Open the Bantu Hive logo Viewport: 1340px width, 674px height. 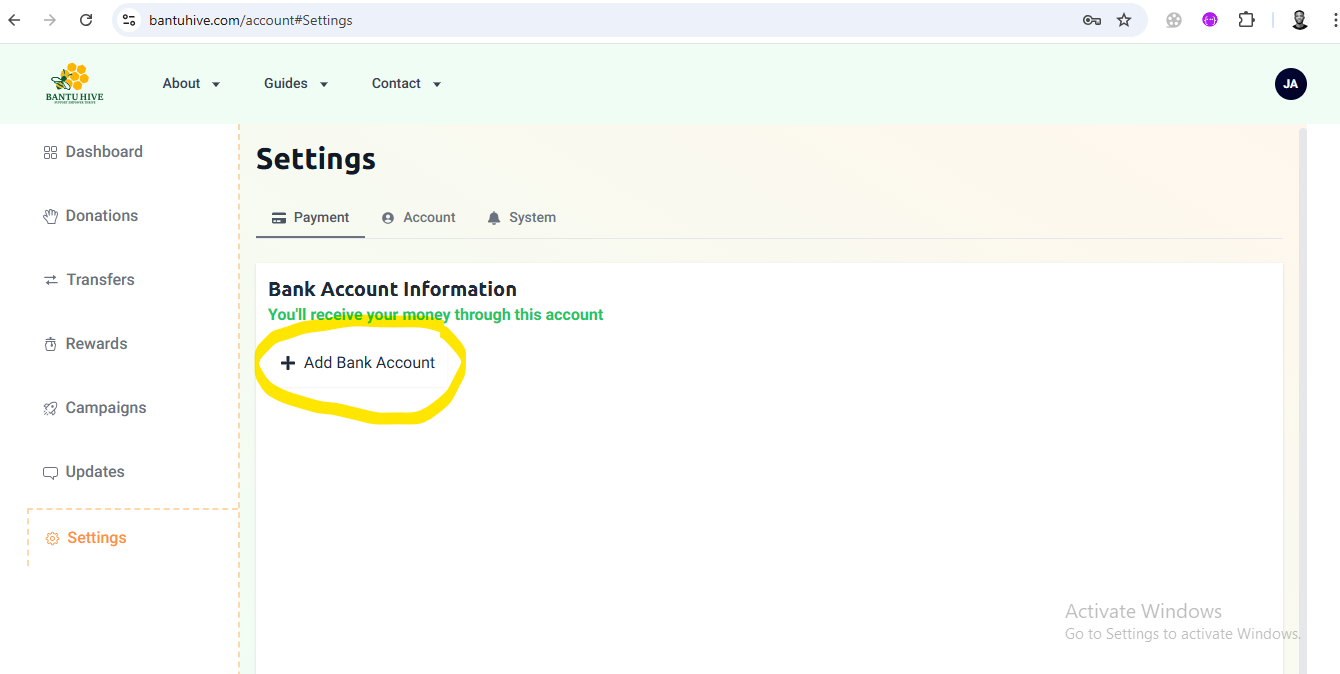73,83
